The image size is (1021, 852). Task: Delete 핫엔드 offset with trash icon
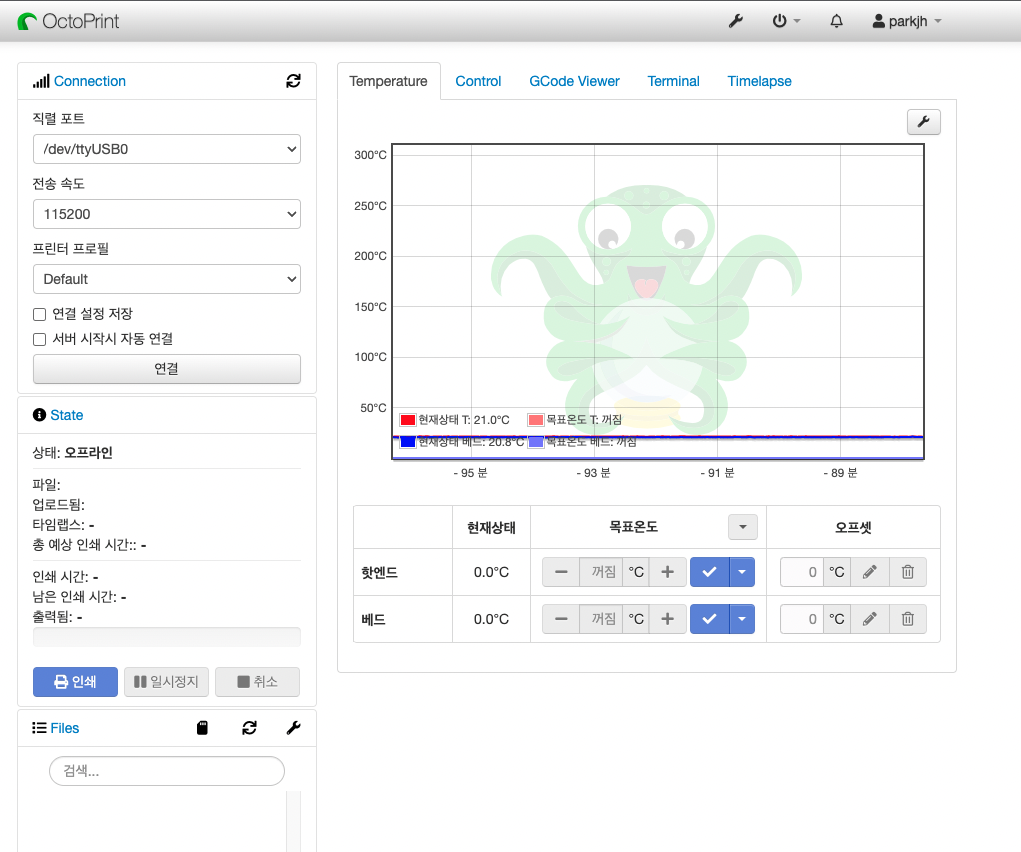click(x=908, y=572)
